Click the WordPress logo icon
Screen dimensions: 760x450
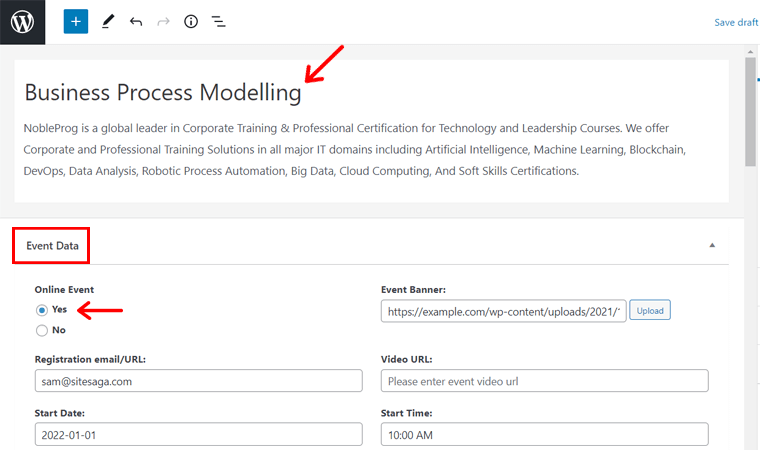23,22
